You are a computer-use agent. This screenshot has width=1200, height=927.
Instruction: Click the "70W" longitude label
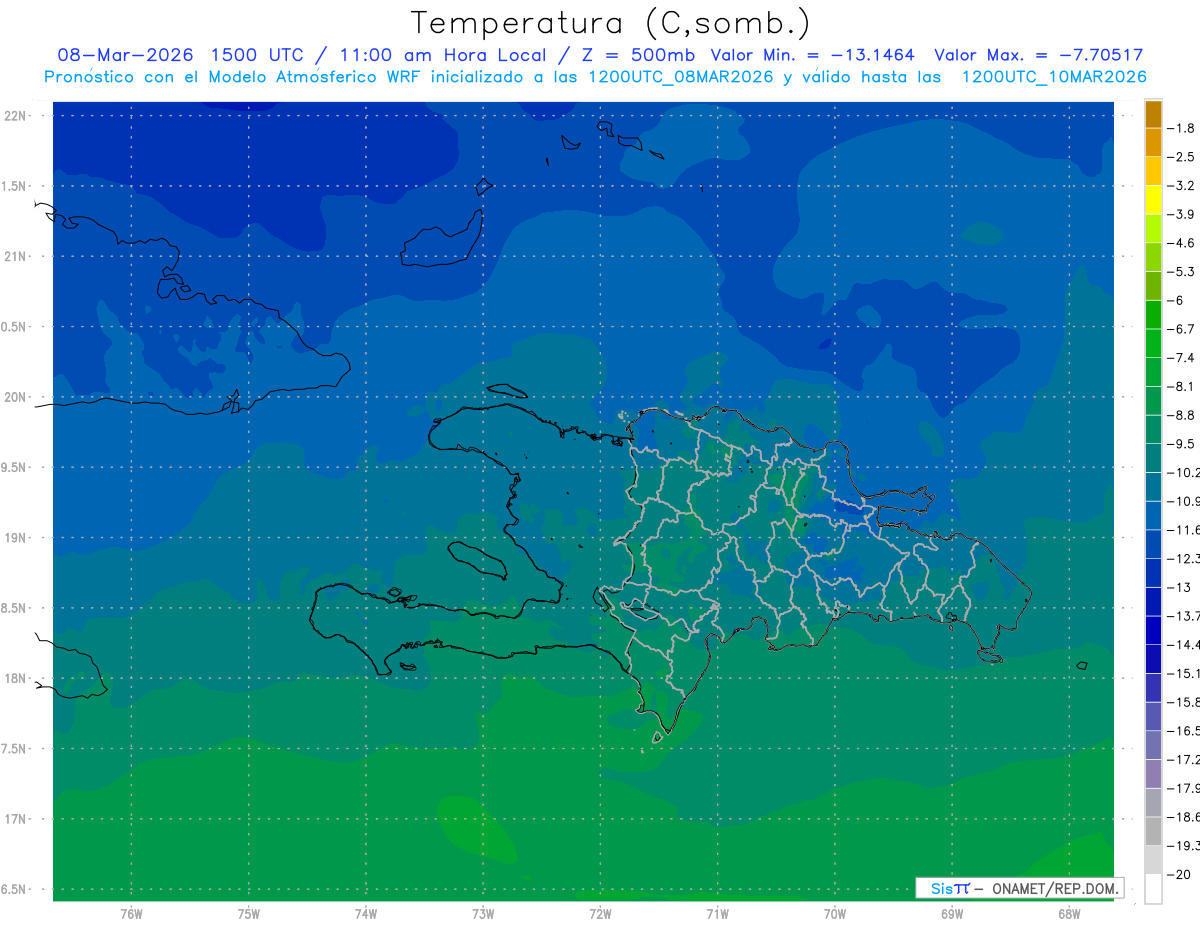[835, 914]
